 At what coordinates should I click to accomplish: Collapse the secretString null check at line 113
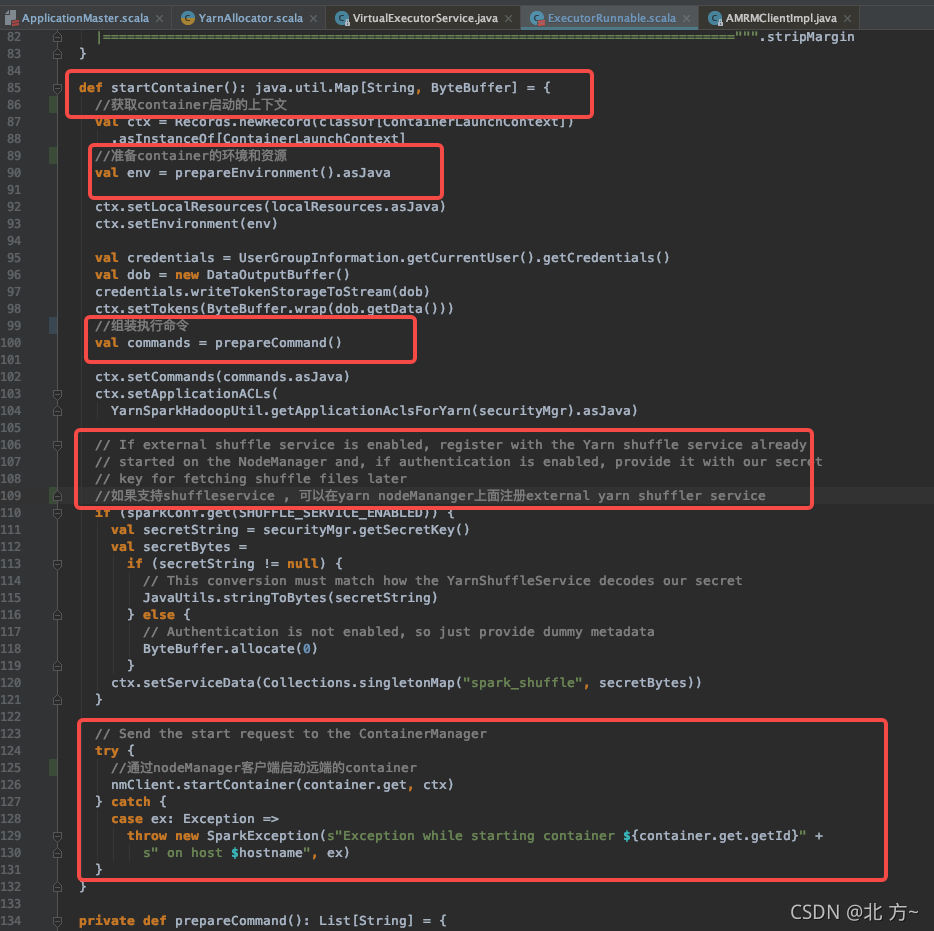pos(57,564)
